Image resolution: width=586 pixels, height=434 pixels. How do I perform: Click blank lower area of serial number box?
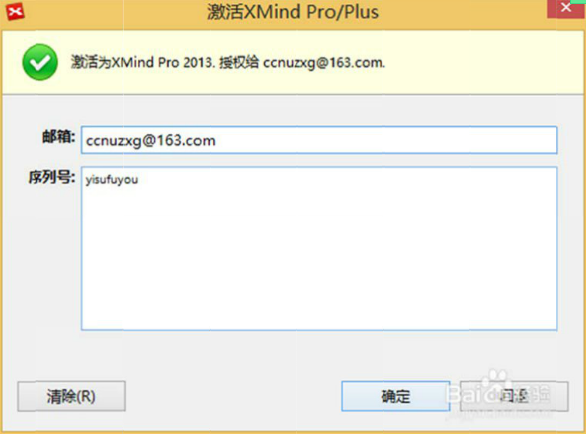(319, 280)
